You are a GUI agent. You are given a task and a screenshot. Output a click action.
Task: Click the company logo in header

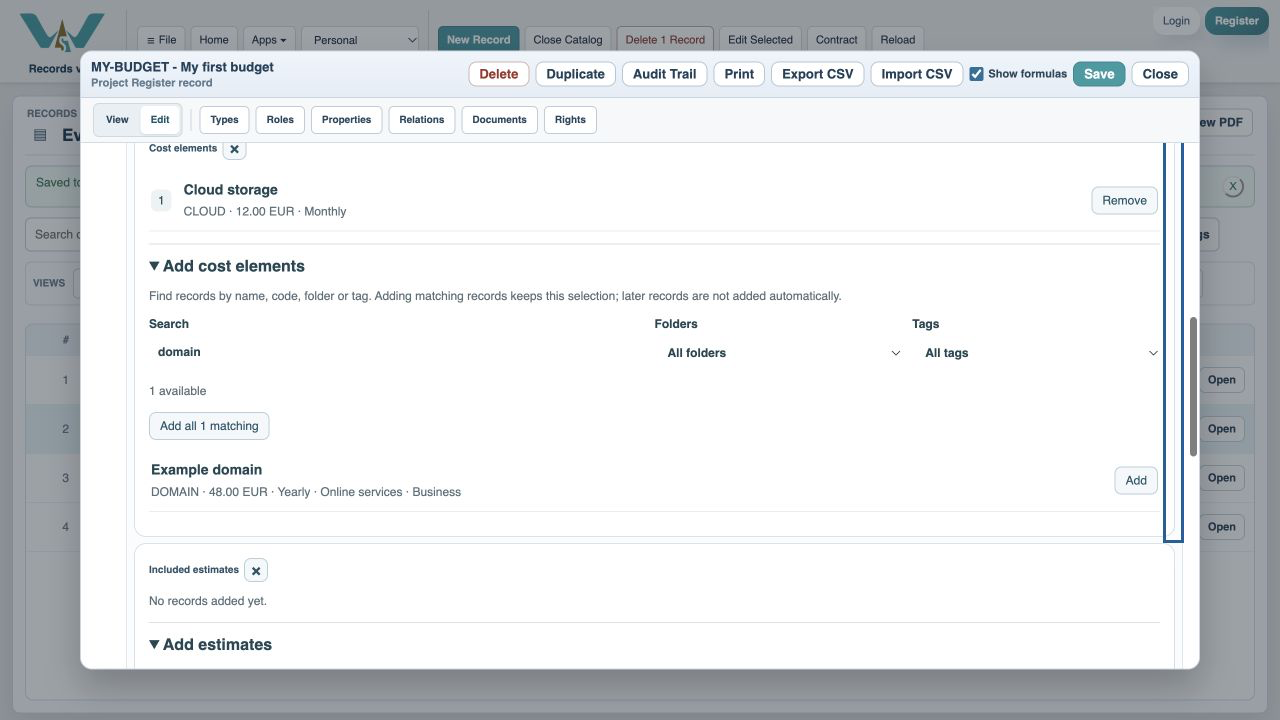[x=62, y=33]
